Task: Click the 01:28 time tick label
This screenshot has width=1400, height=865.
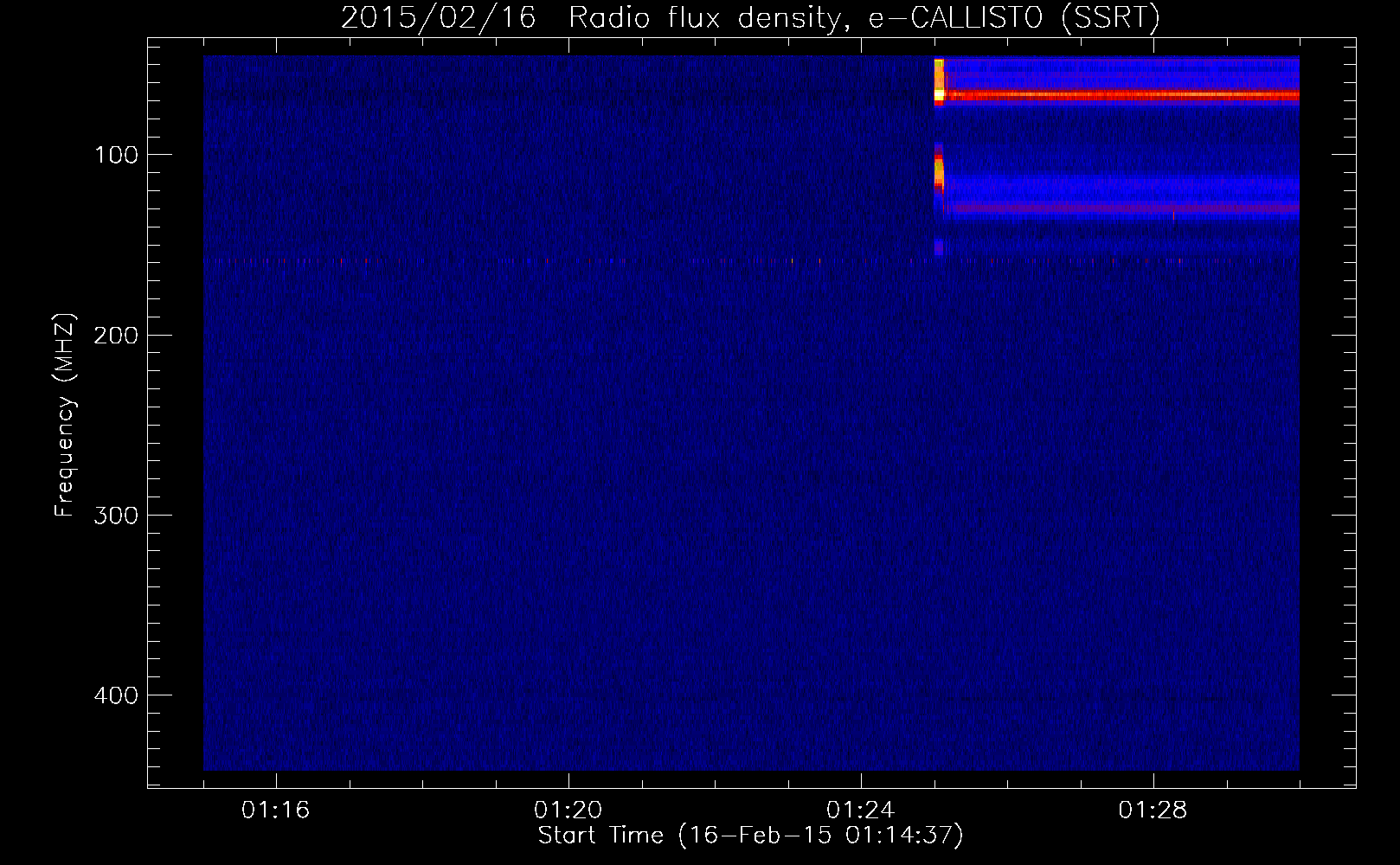Action: pos(1153,811)
